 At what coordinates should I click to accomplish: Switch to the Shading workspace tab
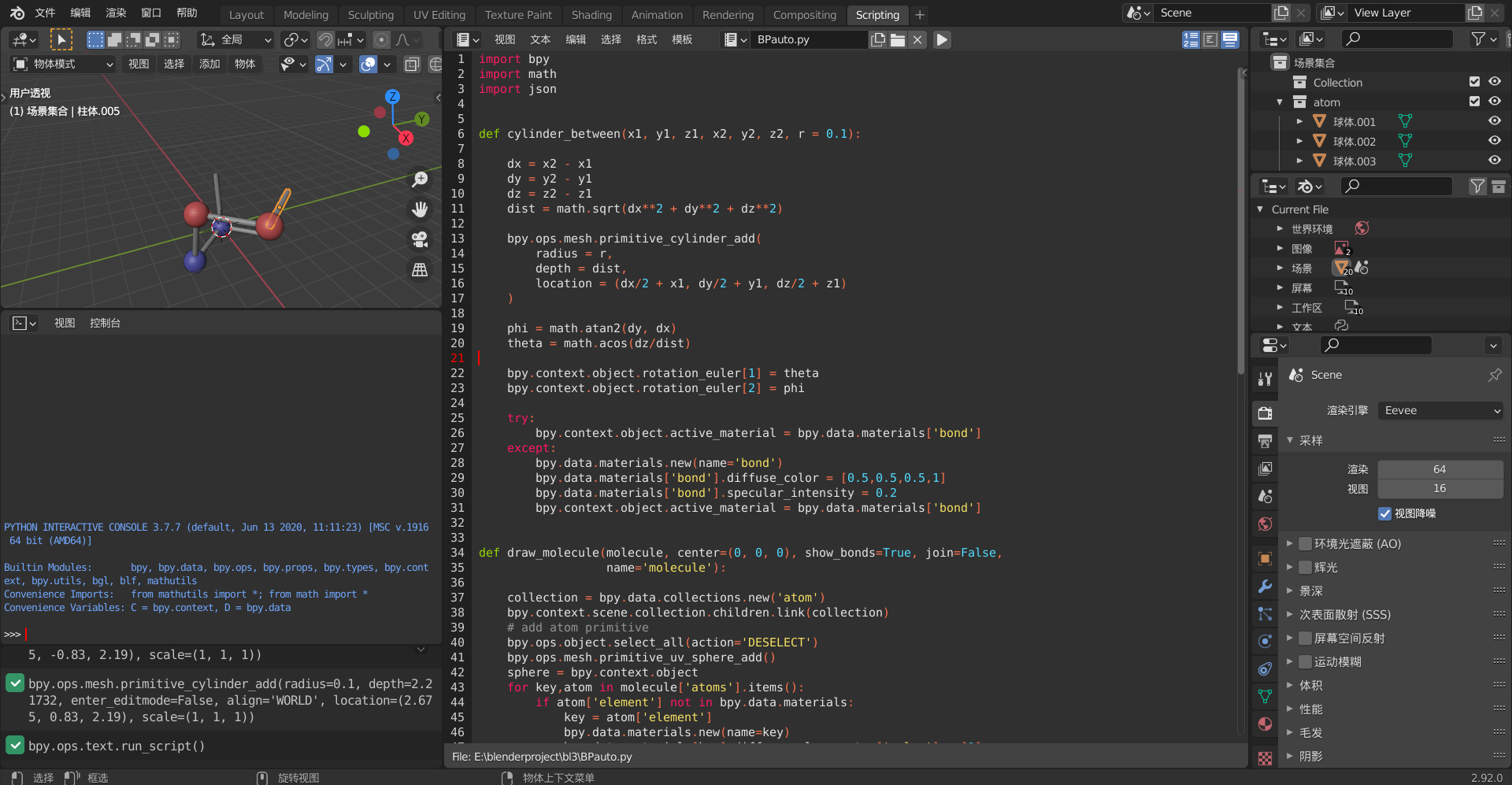click(591, 15)
